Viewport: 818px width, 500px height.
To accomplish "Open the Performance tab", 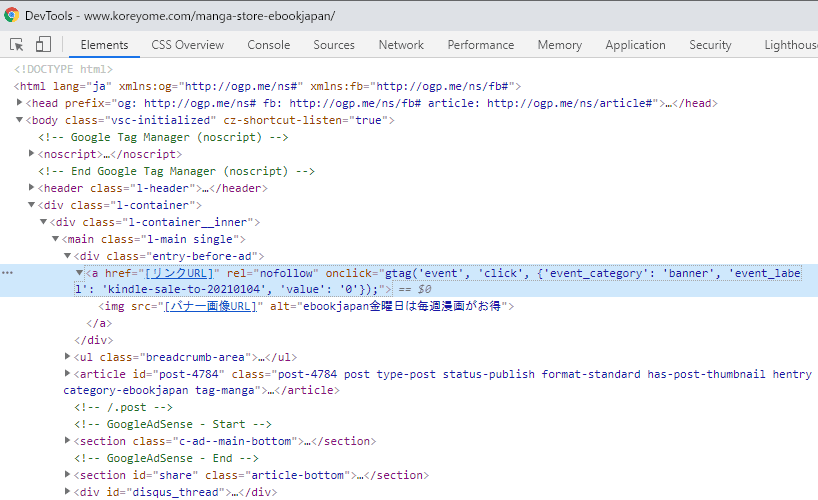I will coord(480,45).
